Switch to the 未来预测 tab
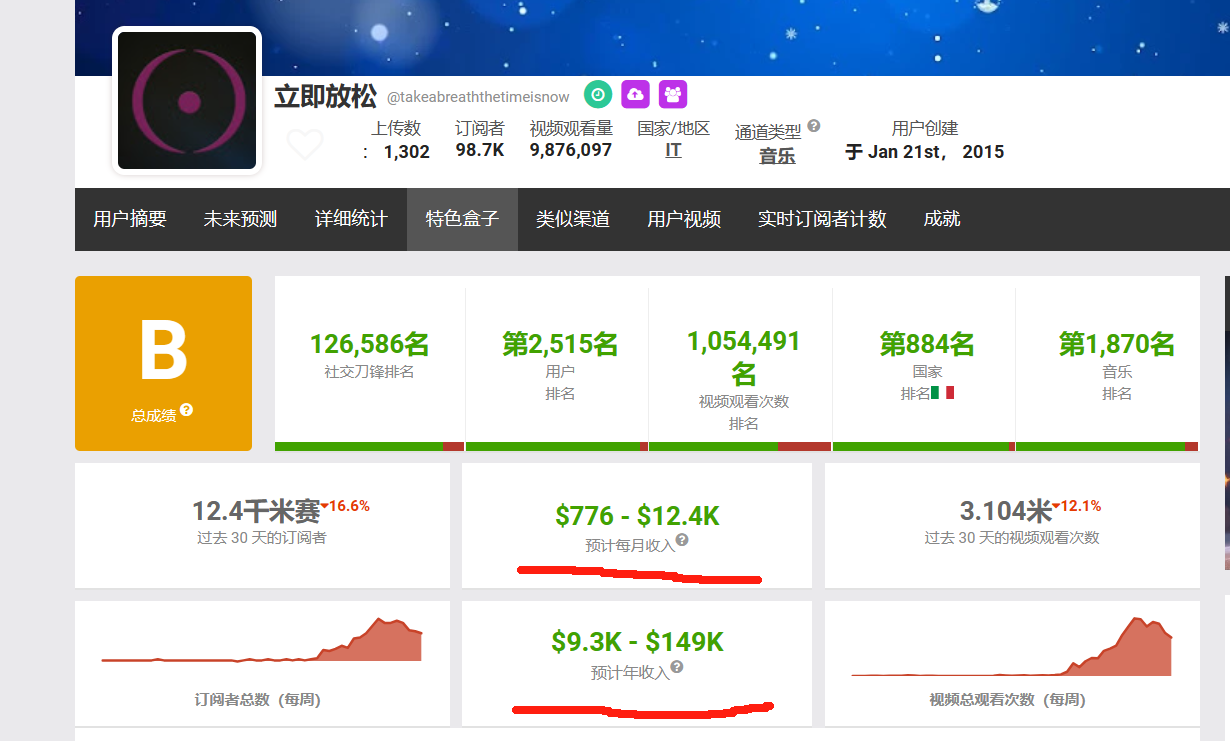This screenshot has width=1230, height=741. 240,219
